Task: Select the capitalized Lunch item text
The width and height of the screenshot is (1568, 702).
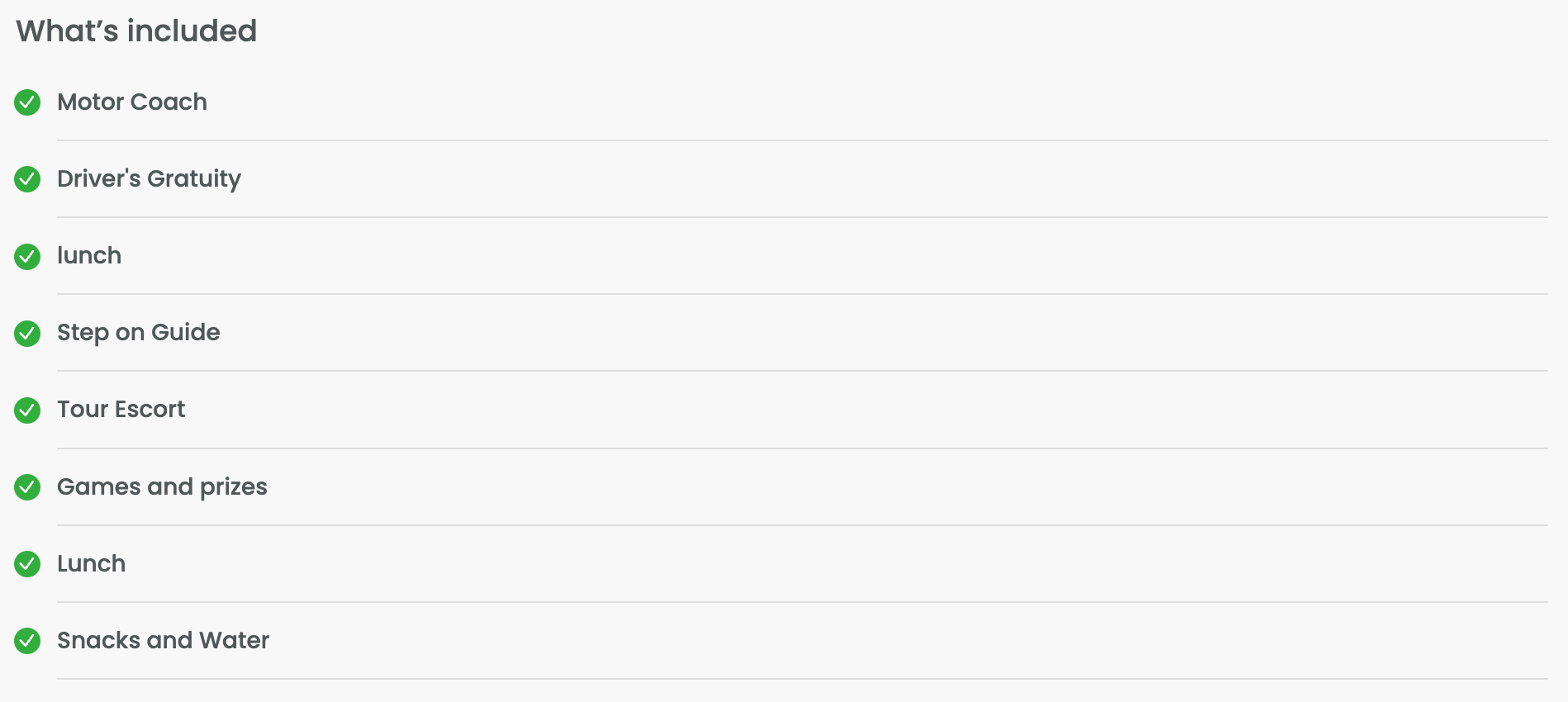Action: point(92,563)
